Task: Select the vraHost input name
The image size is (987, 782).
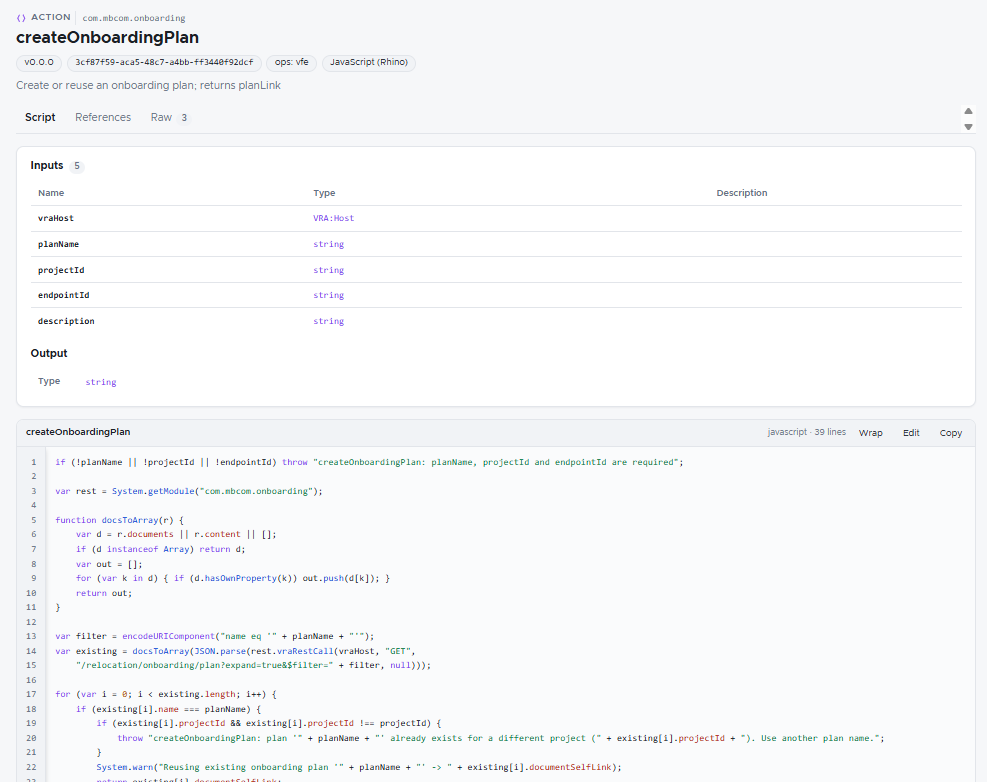Action: pos(56,218)
